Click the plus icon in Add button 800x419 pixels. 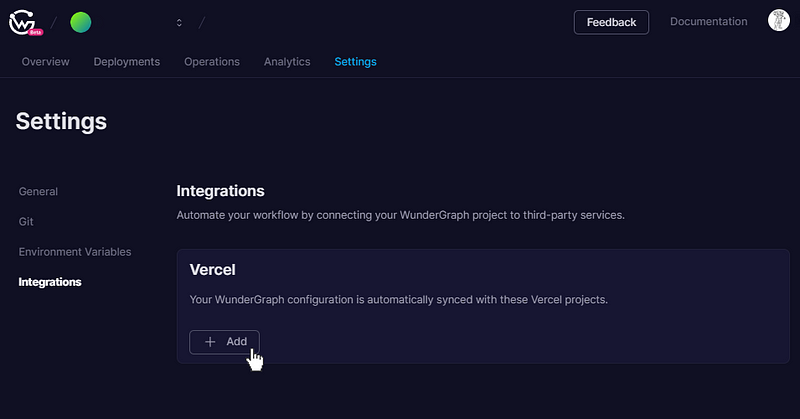point(210,342)
